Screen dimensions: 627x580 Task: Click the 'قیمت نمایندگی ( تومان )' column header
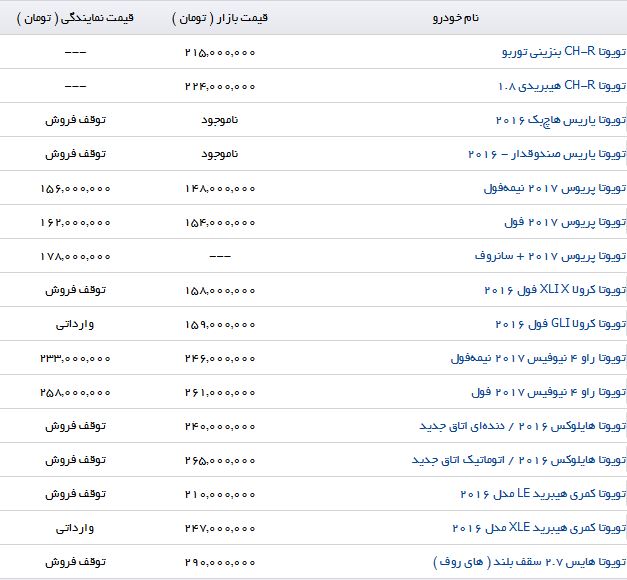tap(75, 18)
